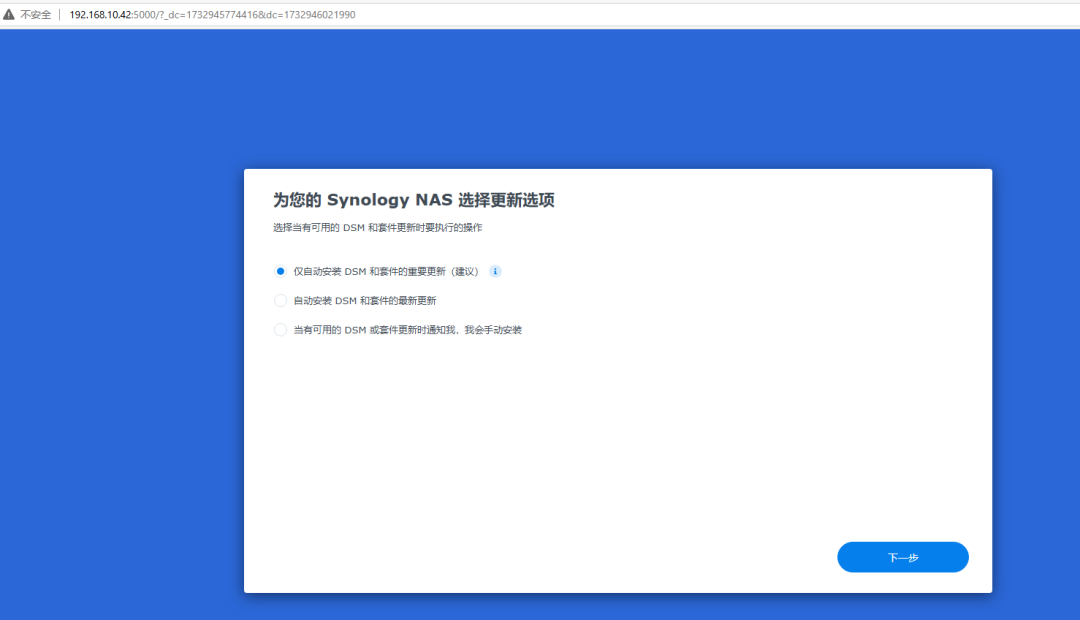Click the insecure warning triangle icon
The width and height of the screenshot is (1080, 620).
(10, 15)
